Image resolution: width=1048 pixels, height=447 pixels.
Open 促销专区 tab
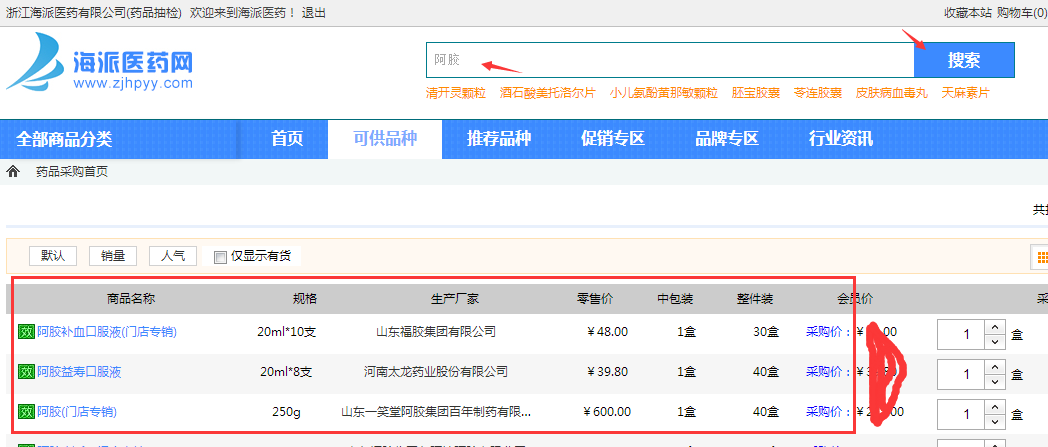[x=612, y=139]
